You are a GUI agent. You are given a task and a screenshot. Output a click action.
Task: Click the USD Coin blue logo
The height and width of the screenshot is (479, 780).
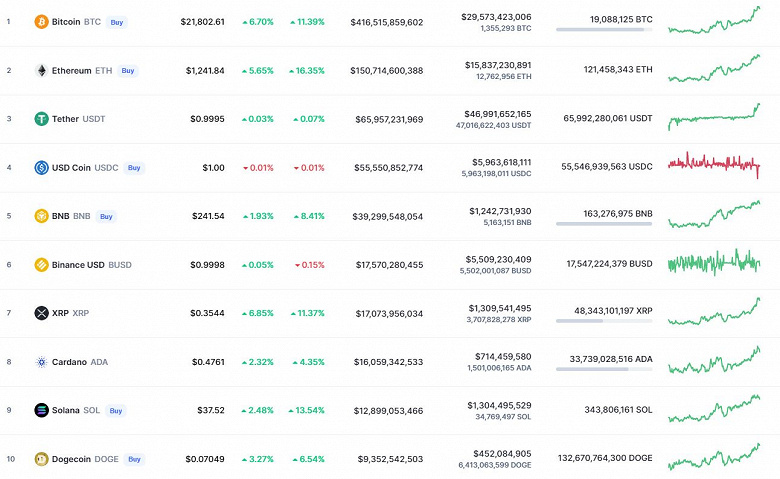coord(41,168)
